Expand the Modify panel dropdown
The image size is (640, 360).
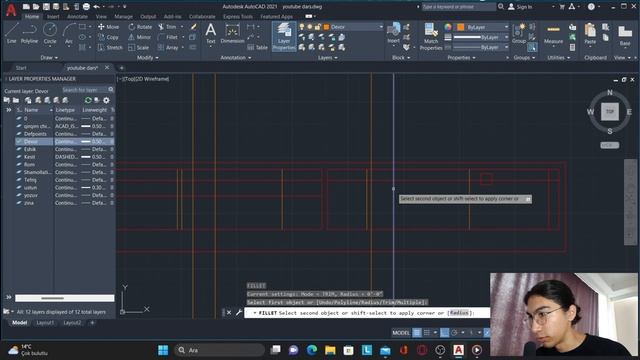pos(148,58)
